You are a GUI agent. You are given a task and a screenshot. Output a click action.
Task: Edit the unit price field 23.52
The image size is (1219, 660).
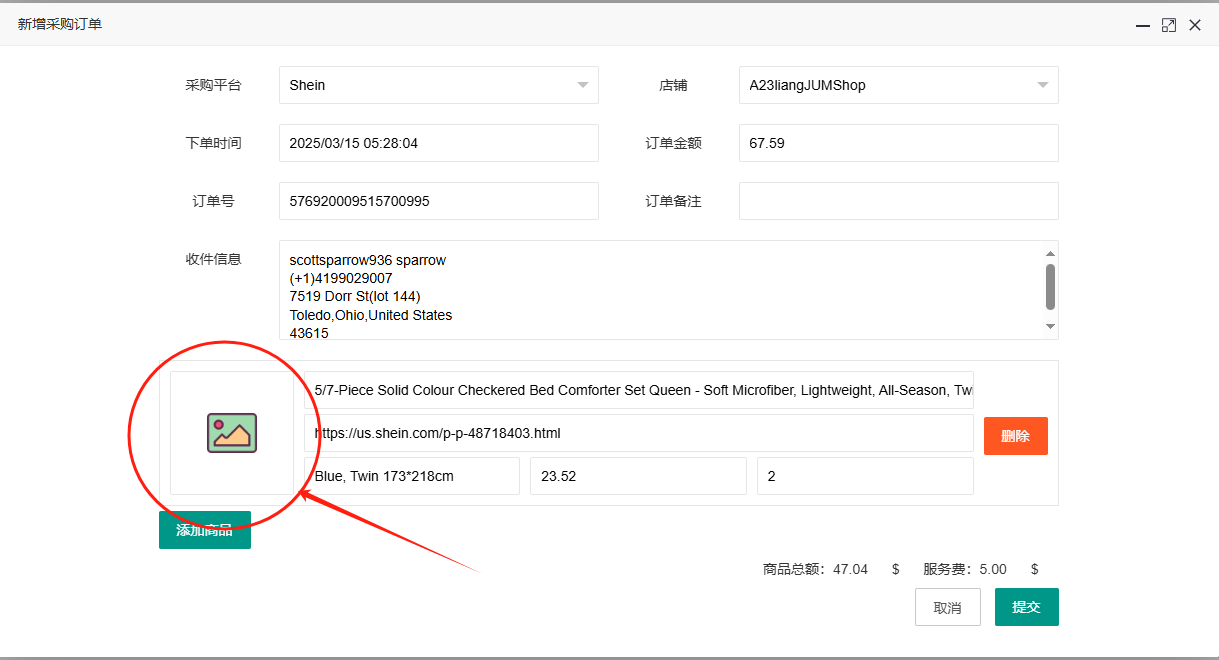point(638,476)
